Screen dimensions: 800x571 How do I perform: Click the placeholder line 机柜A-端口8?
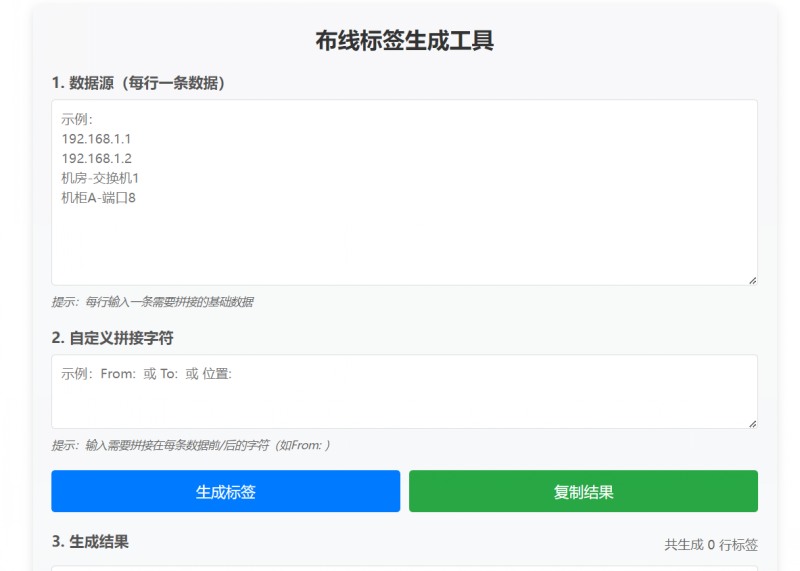tap(98, 198)
